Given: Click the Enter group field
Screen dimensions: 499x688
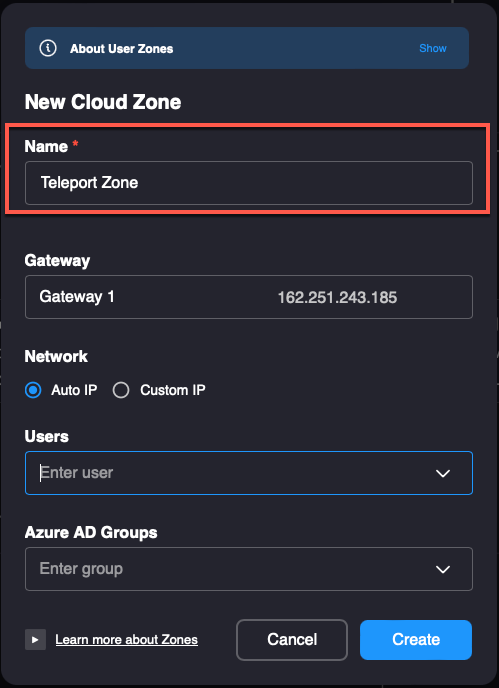Looking at the screenshot, I should 249,569.
